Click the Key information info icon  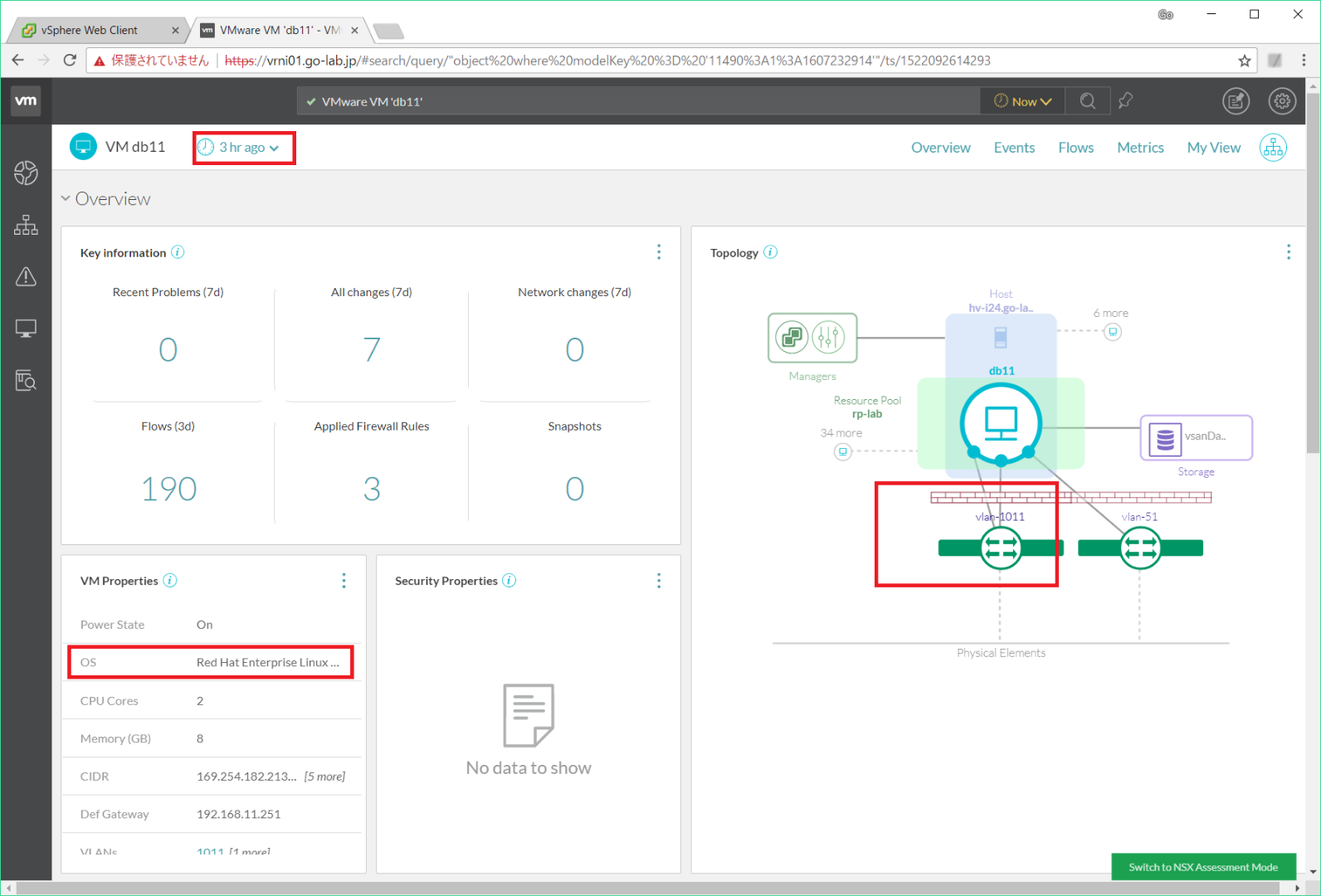(x=178, y=252)
